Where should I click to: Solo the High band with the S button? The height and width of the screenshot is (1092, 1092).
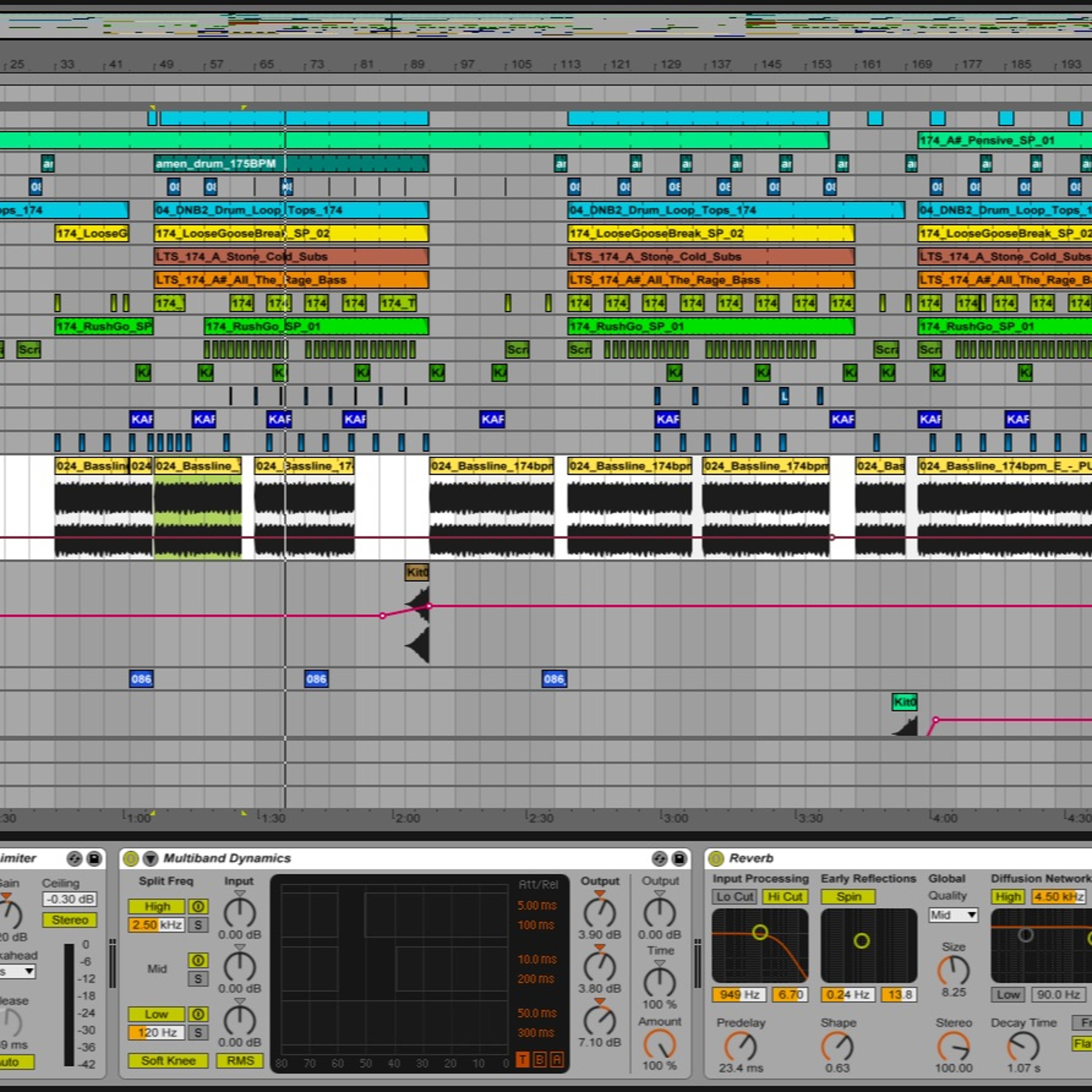point(198,925)
